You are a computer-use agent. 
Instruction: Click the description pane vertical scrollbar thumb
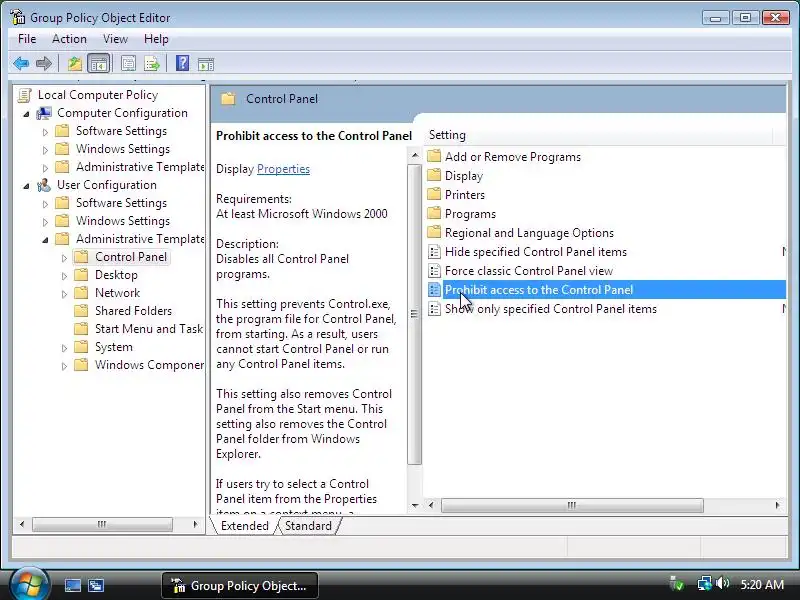click(x=414, y=314)
